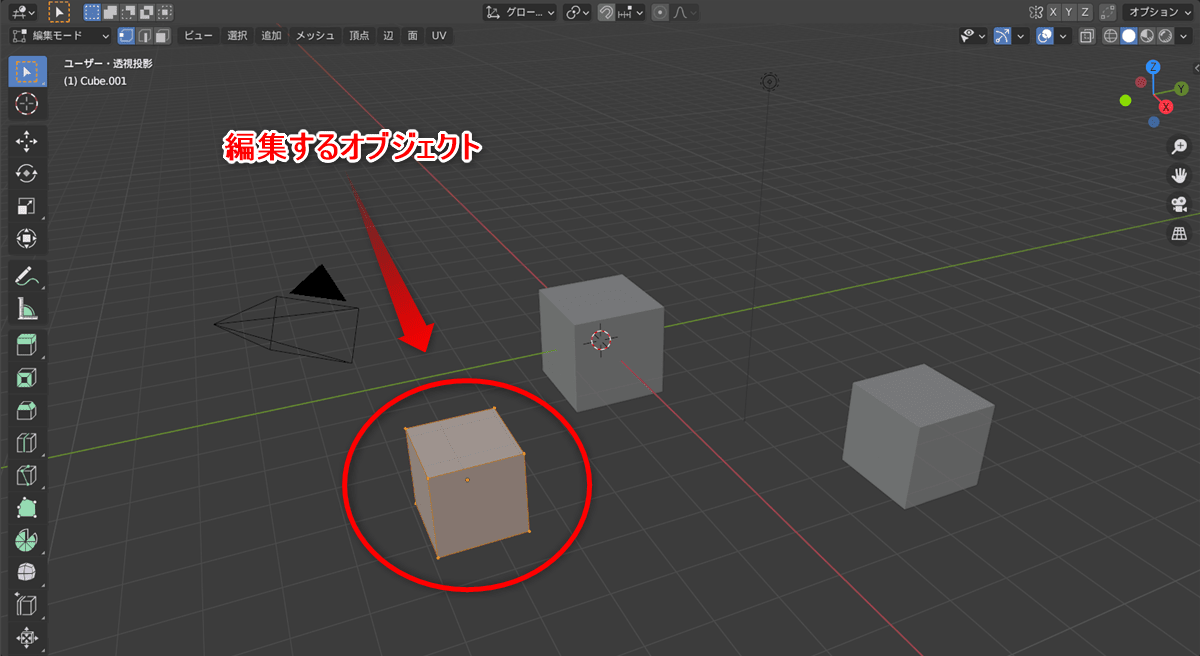This screenshot has height=656, width=1200.
Task: Toggle X axis mirror
Action: (x=1052, y=12)
